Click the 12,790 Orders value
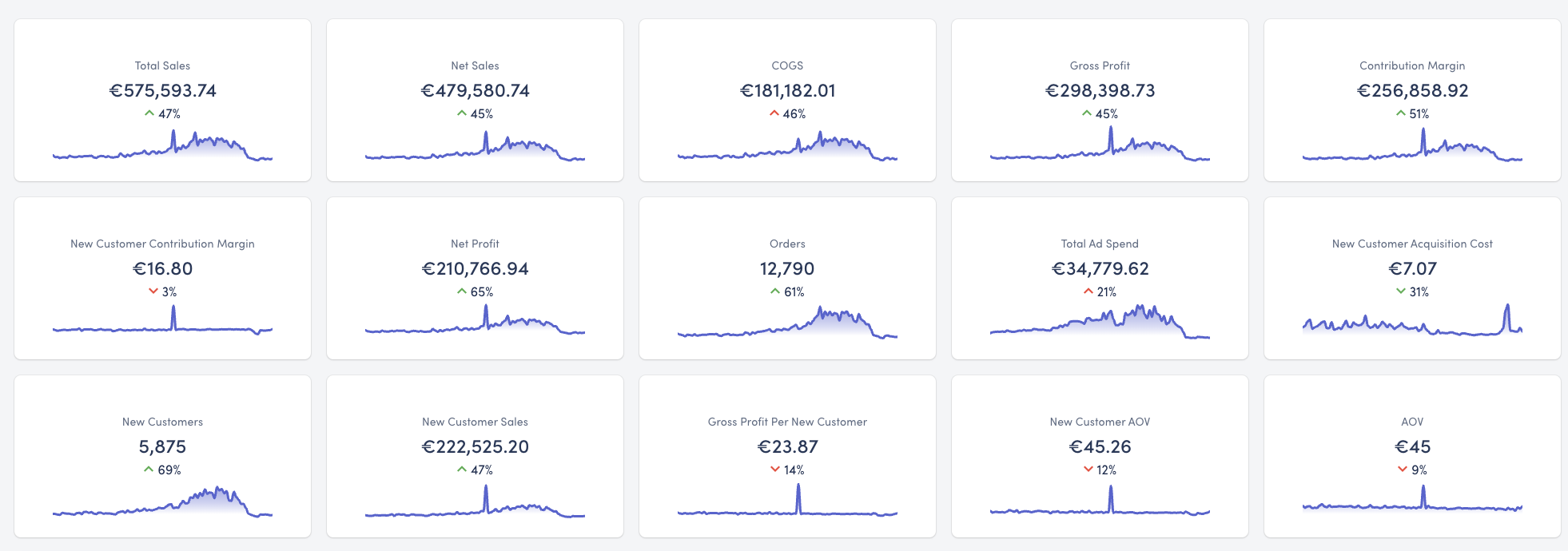This screenshot has height=551, width=1568. (787, 269)
